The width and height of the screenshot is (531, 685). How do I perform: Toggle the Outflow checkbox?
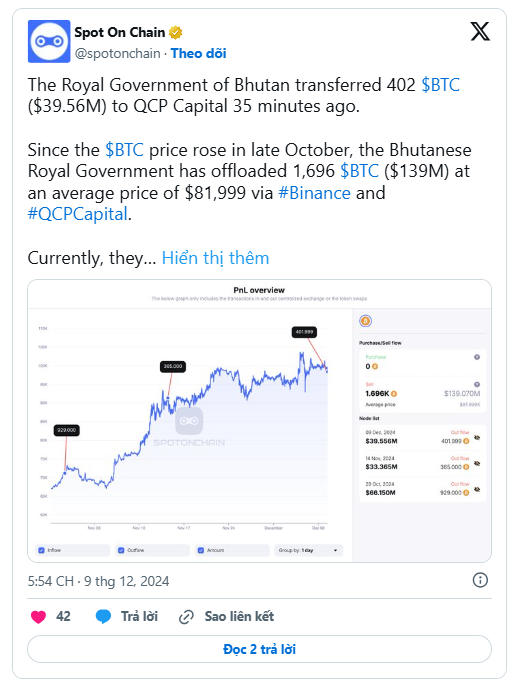121,550
